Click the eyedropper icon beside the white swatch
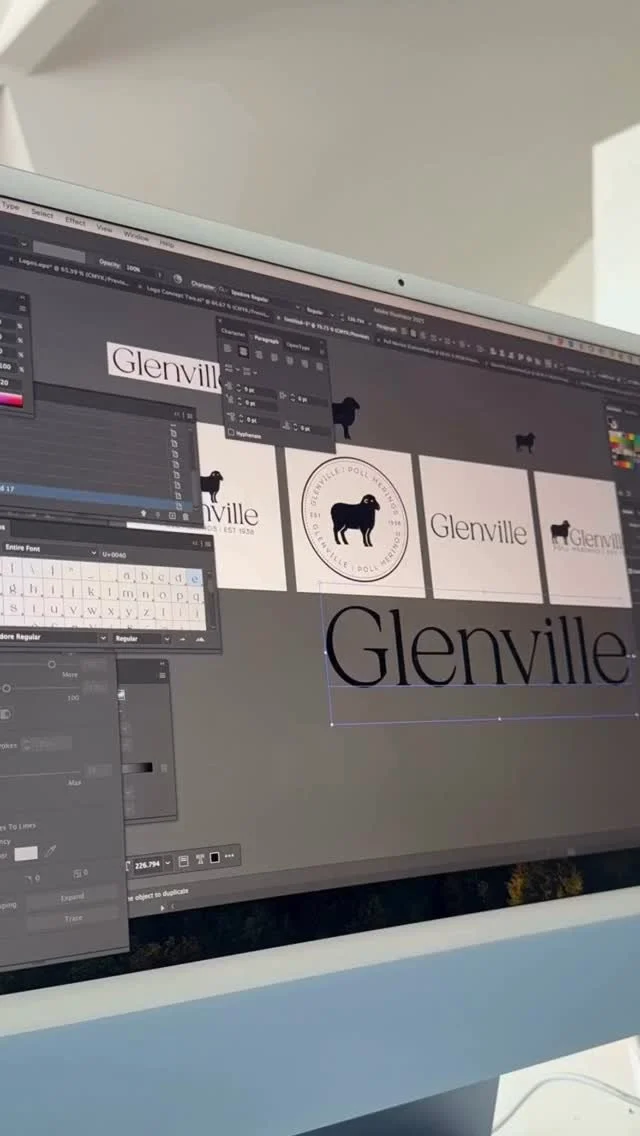Screen dimensions: 640x1136 click(x=49, y=852)
